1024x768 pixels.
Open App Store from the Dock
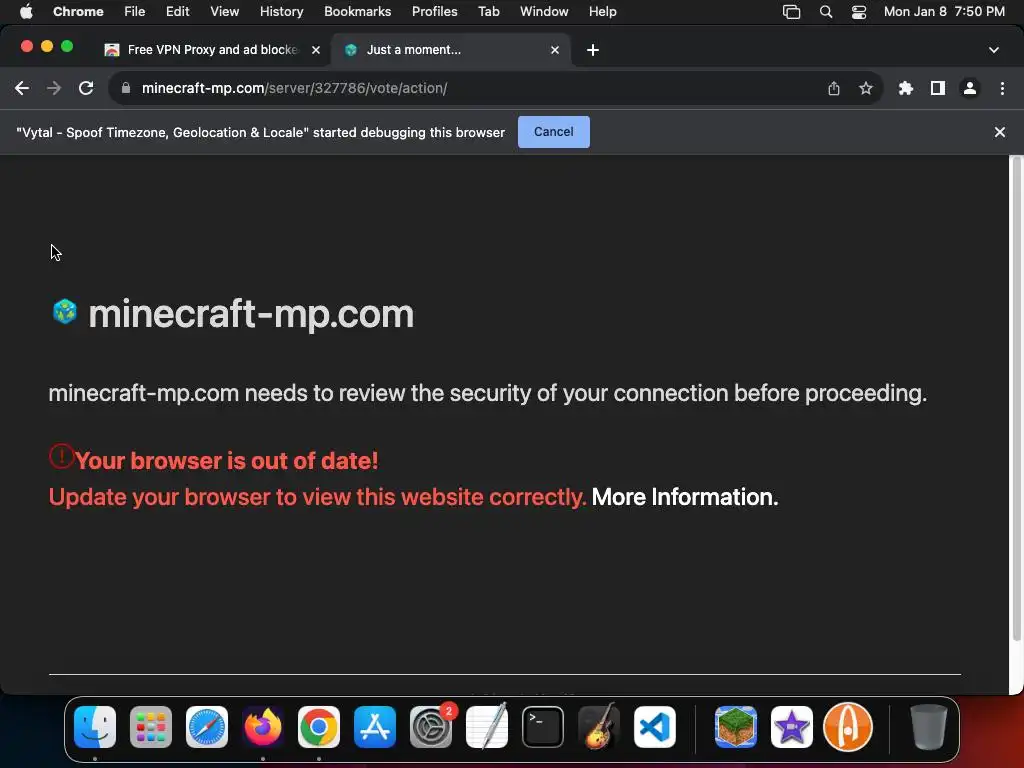(x=375, y=727)
